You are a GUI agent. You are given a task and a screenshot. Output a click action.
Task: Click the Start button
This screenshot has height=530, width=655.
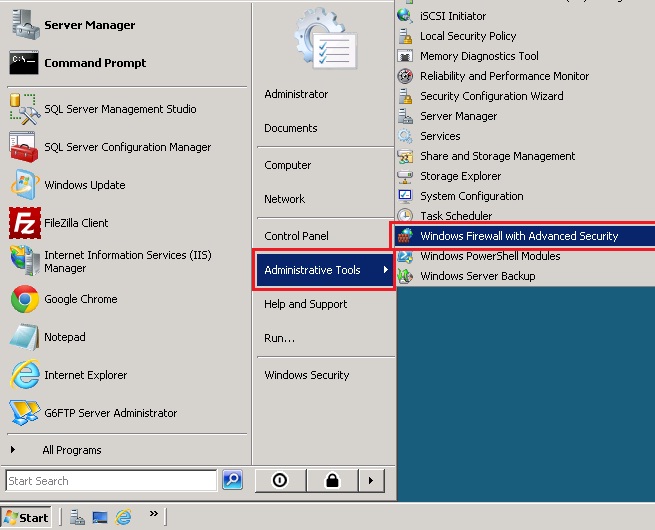[x=26, y=517]
